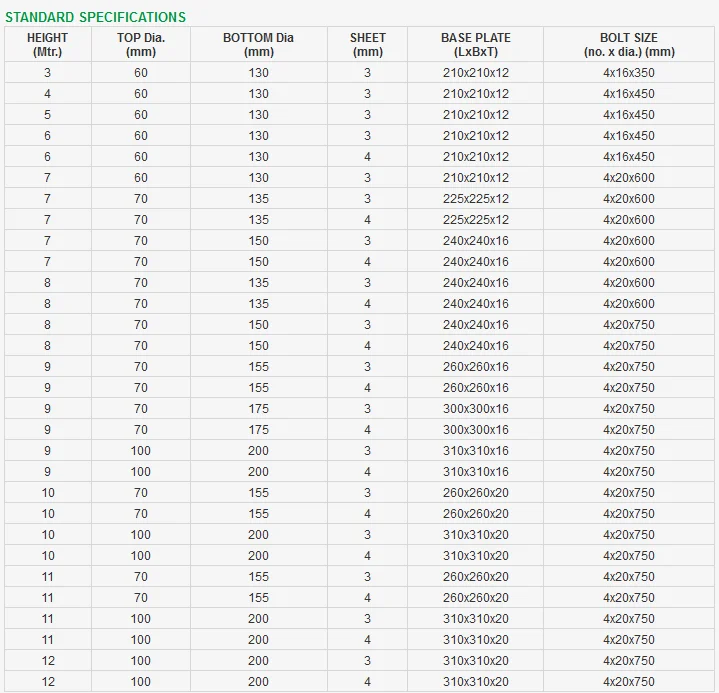Select the BASE PLATE (LxBxT) column header
This screenshot has height=693, width=719.
click(475, 45)
